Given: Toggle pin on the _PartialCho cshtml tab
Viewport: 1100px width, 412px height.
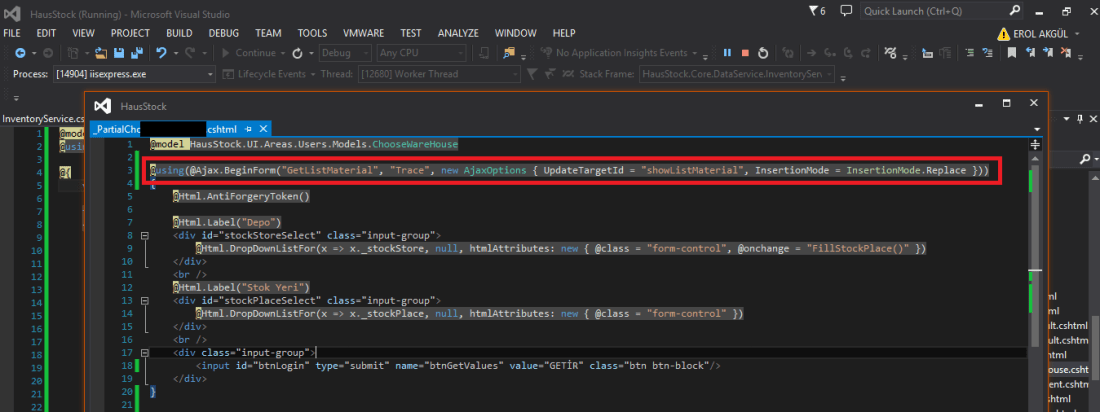Looking at the screenshot, I should 248,129.
